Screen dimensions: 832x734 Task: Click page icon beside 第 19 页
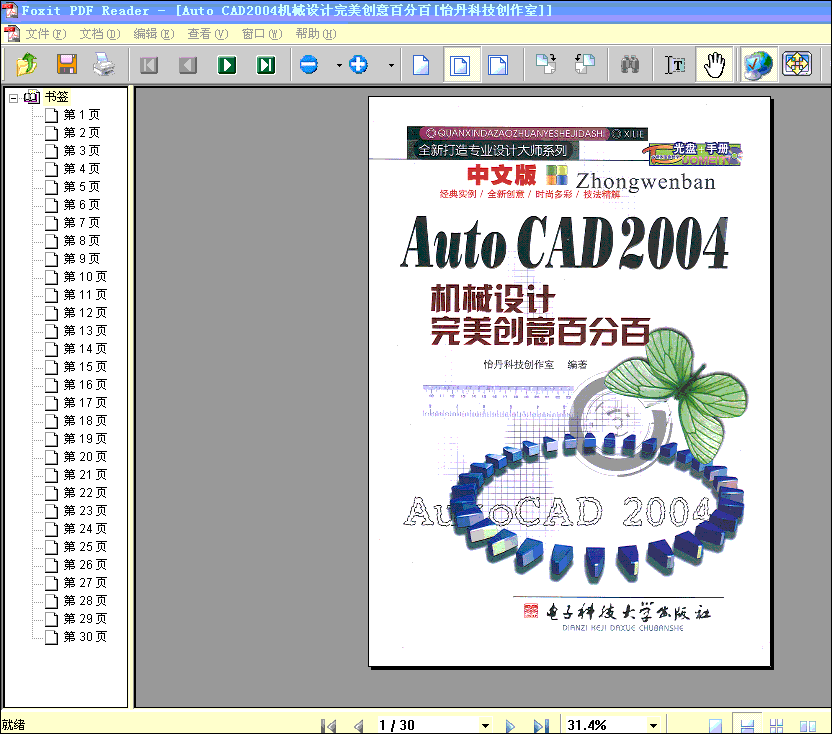click(x=51, y=439)
